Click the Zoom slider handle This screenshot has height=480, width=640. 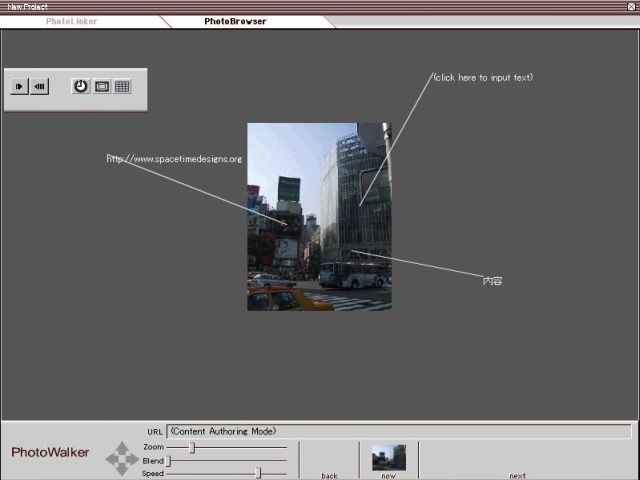tap(192, 448)
